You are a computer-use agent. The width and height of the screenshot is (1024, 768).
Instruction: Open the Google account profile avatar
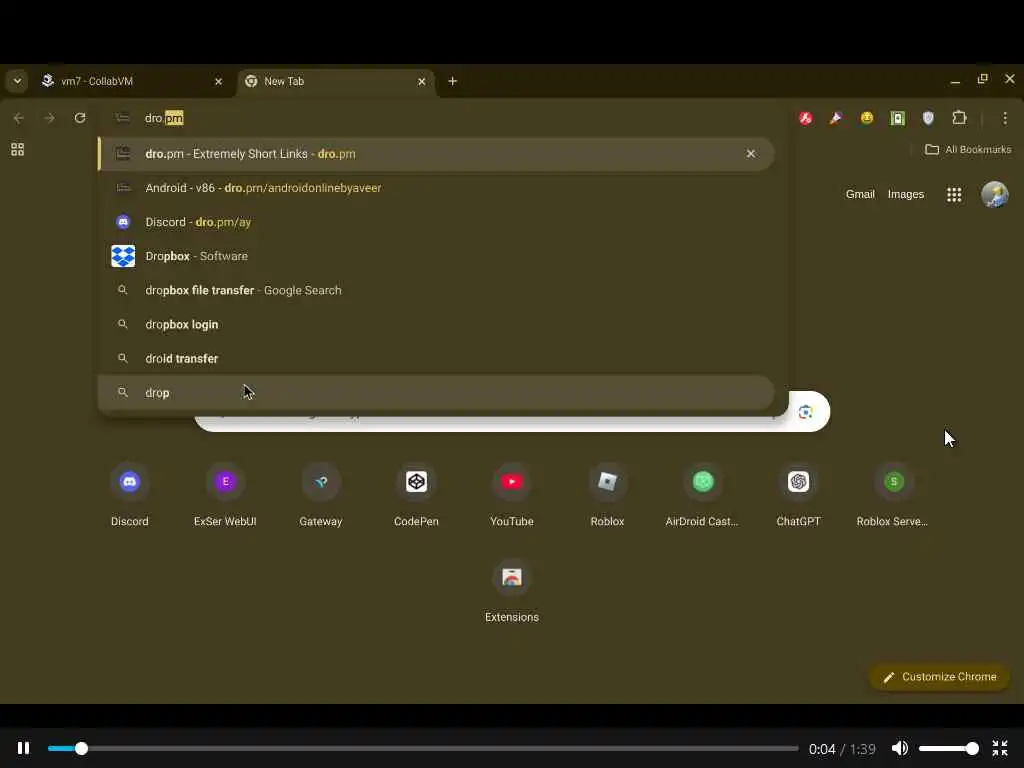[x=994, y=194]
